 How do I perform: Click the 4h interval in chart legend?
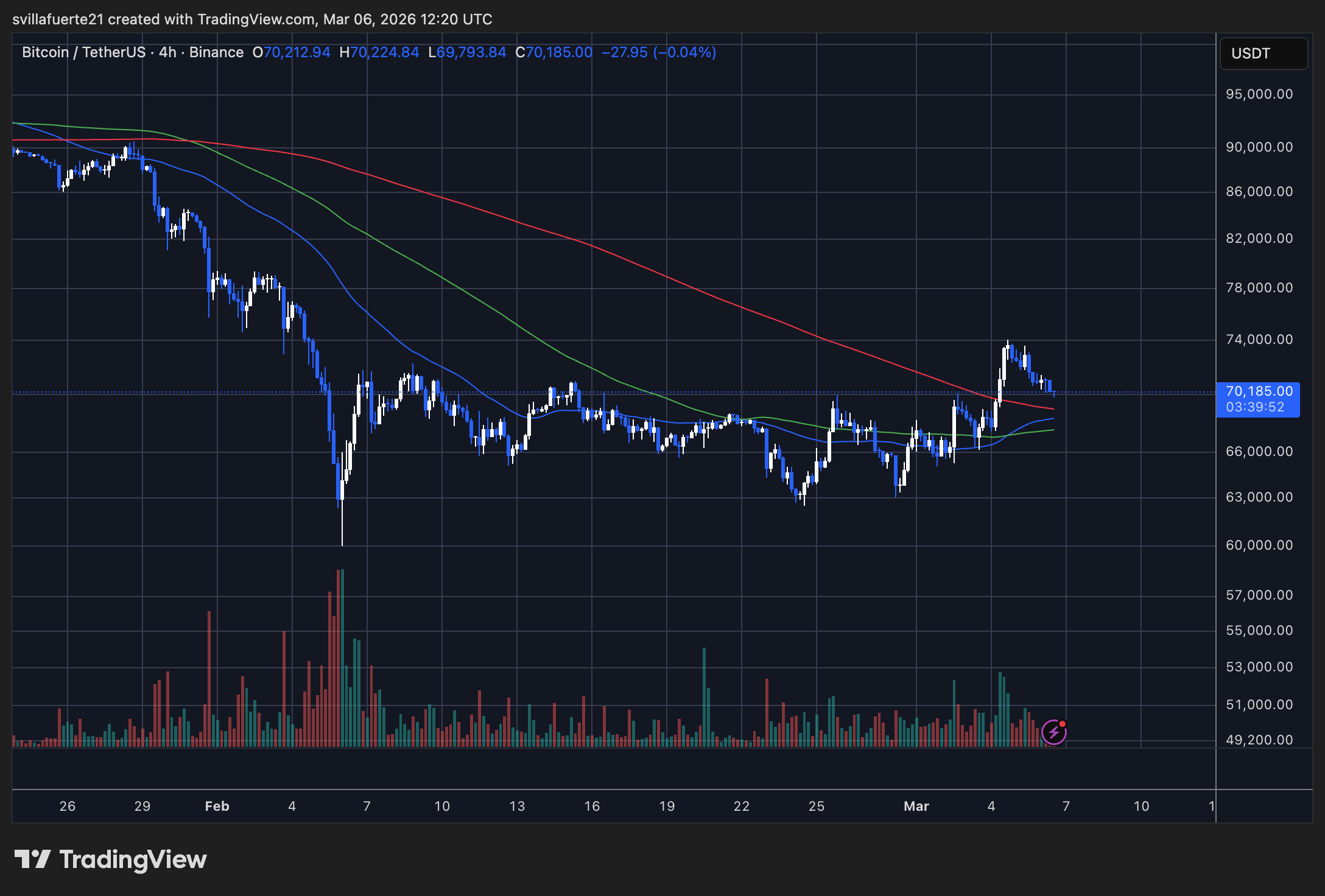pos(167,52)
